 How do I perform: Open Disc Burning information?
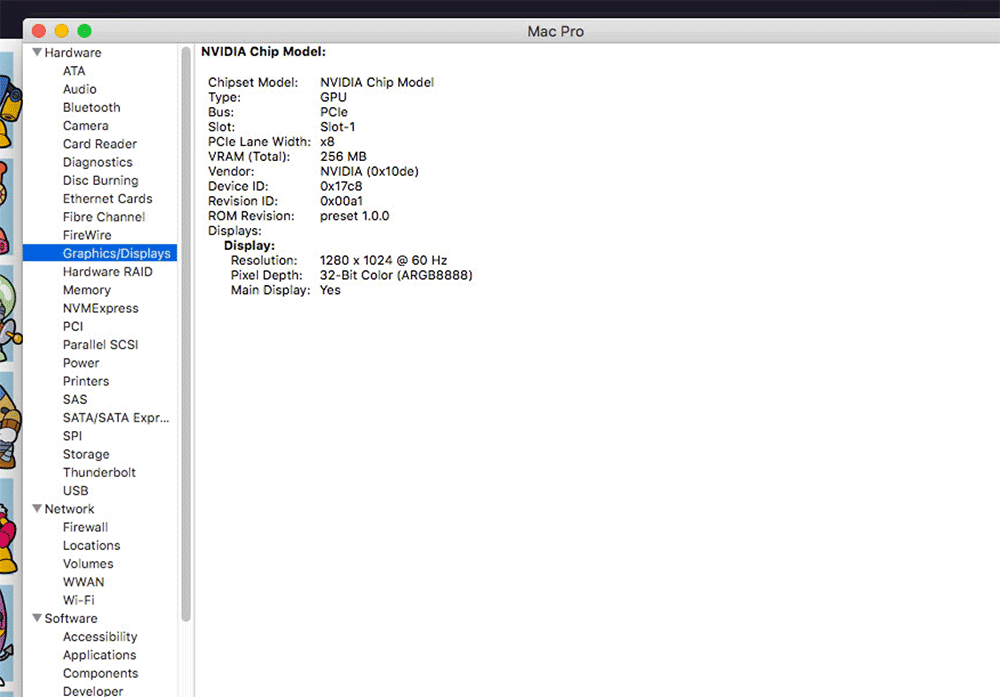pyautogui.click(x=100, y=180)
